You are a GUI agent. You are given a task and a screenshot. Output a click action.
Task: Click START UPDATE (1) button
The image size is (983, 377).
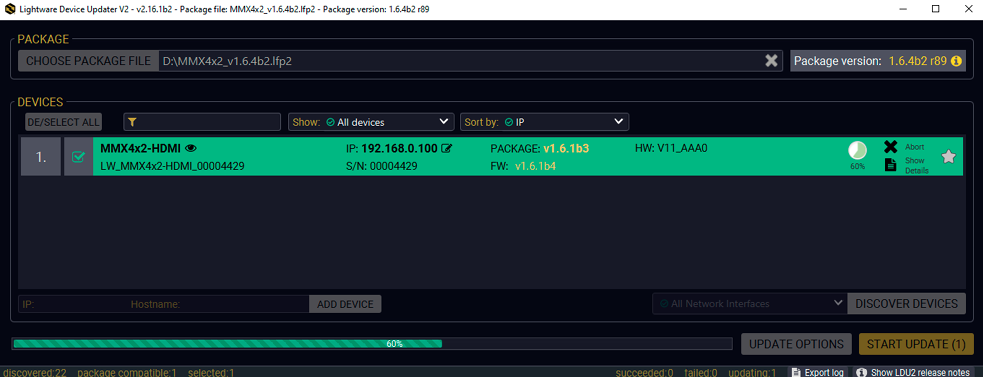coord(916,344)
